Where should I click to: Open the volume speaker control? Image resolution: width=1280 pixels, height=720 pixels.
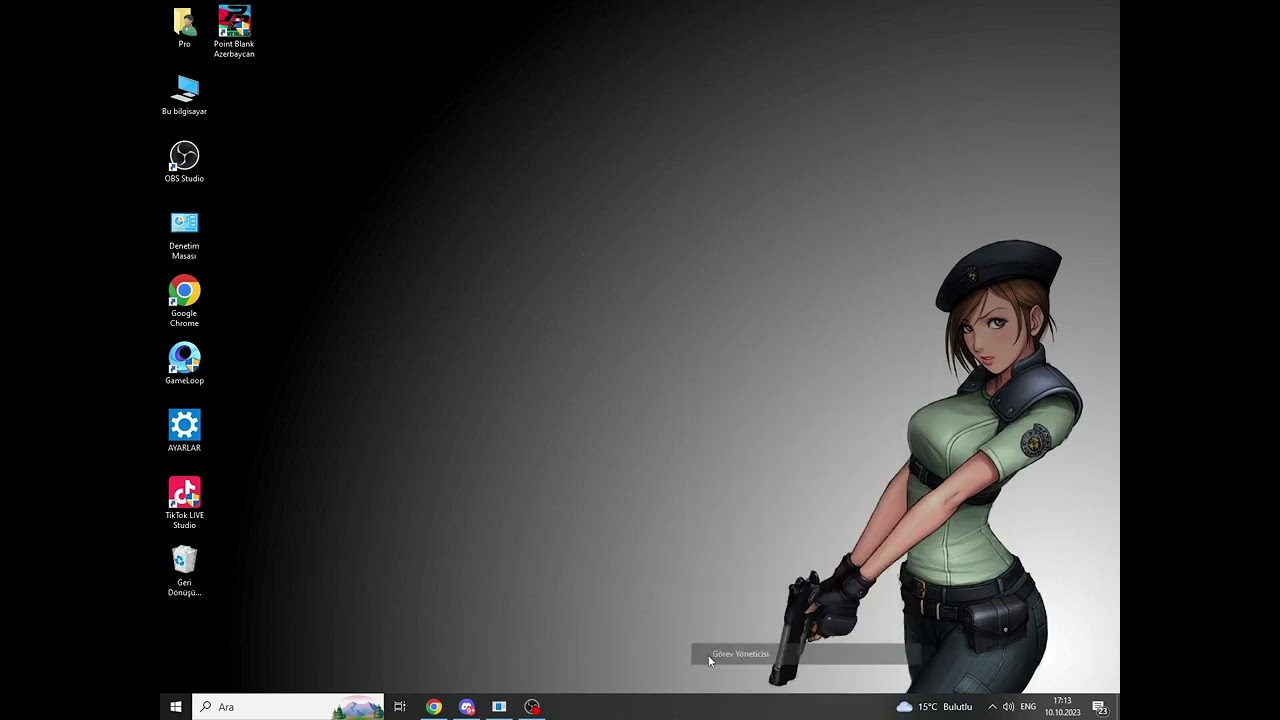tap(1008, 707)
